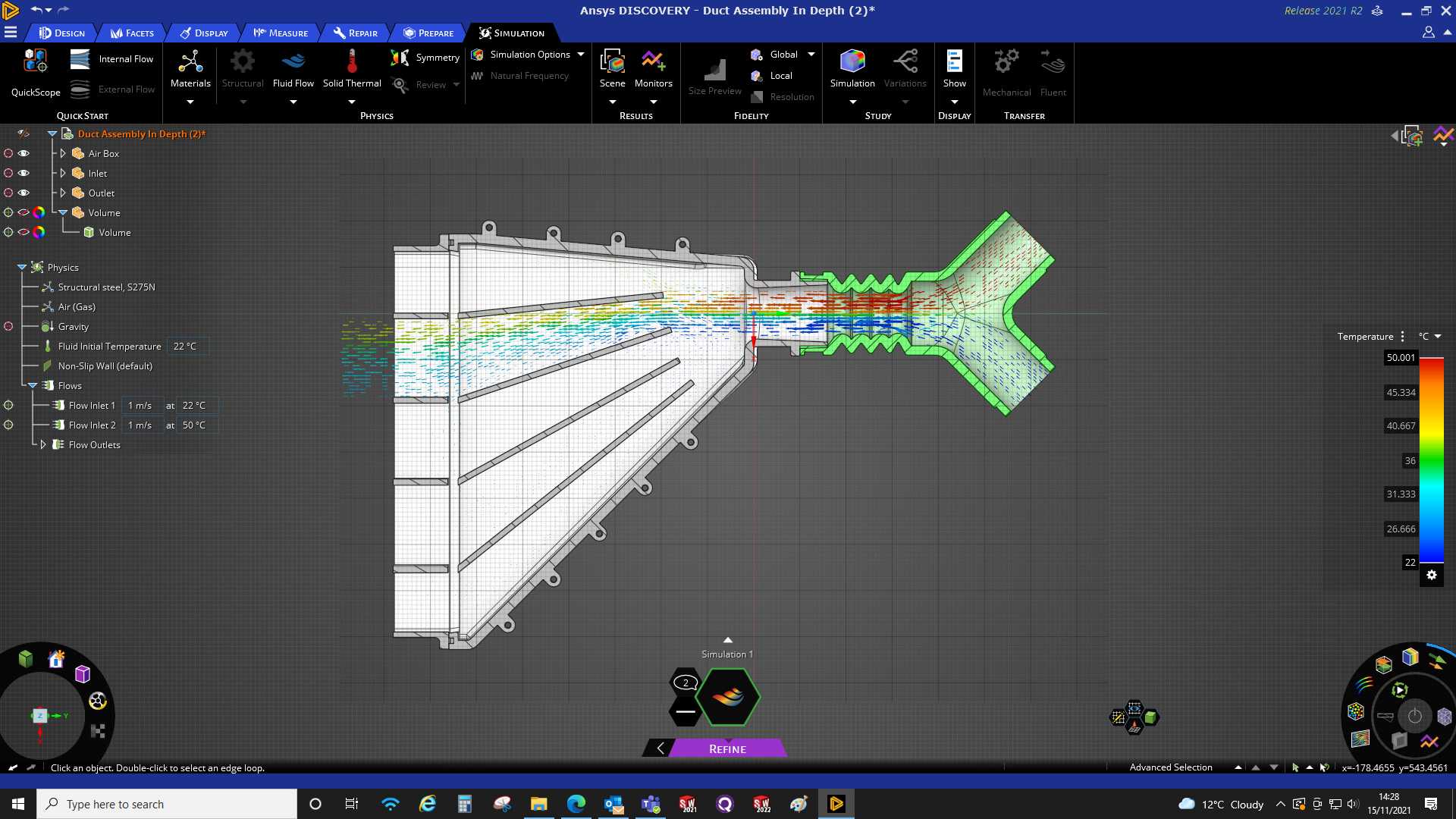This screenshot has height=819, width=1456.
Task: Click the Windows search box
Action: pos(167,804)
